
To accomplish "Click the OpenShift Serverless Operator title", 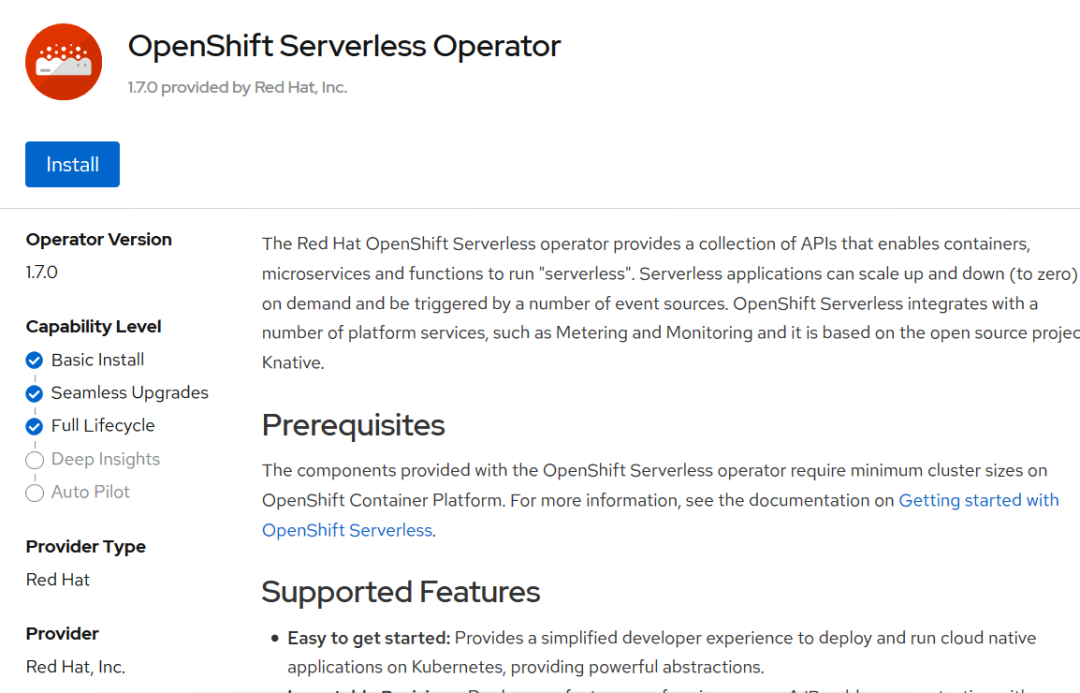I will [x=344, y=46].
